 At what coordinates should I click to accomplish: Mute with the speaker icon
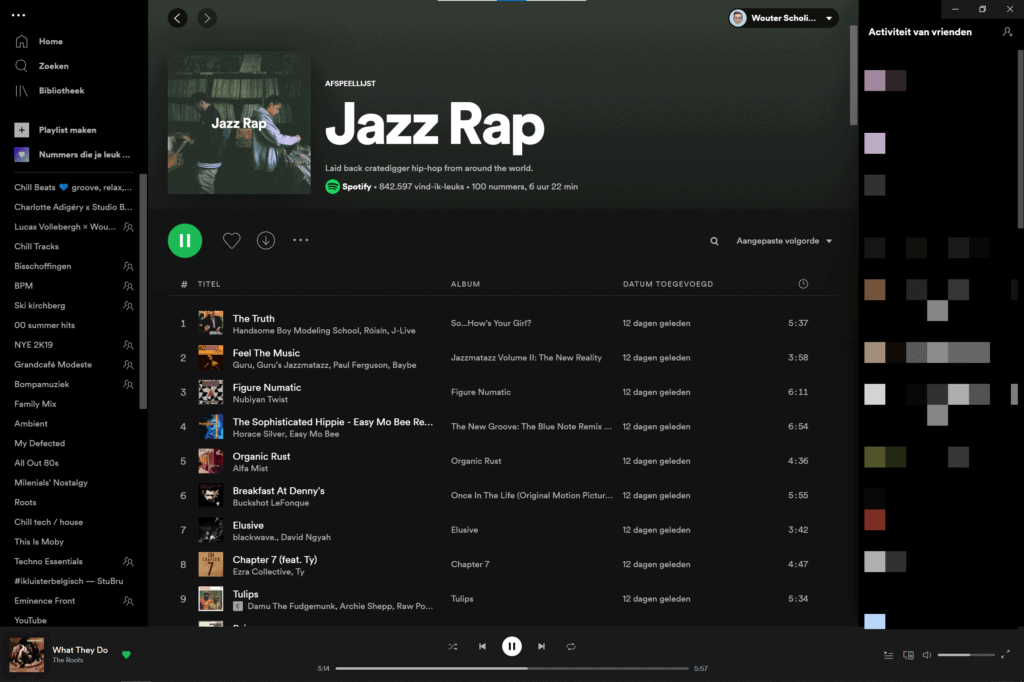[926, 655]
